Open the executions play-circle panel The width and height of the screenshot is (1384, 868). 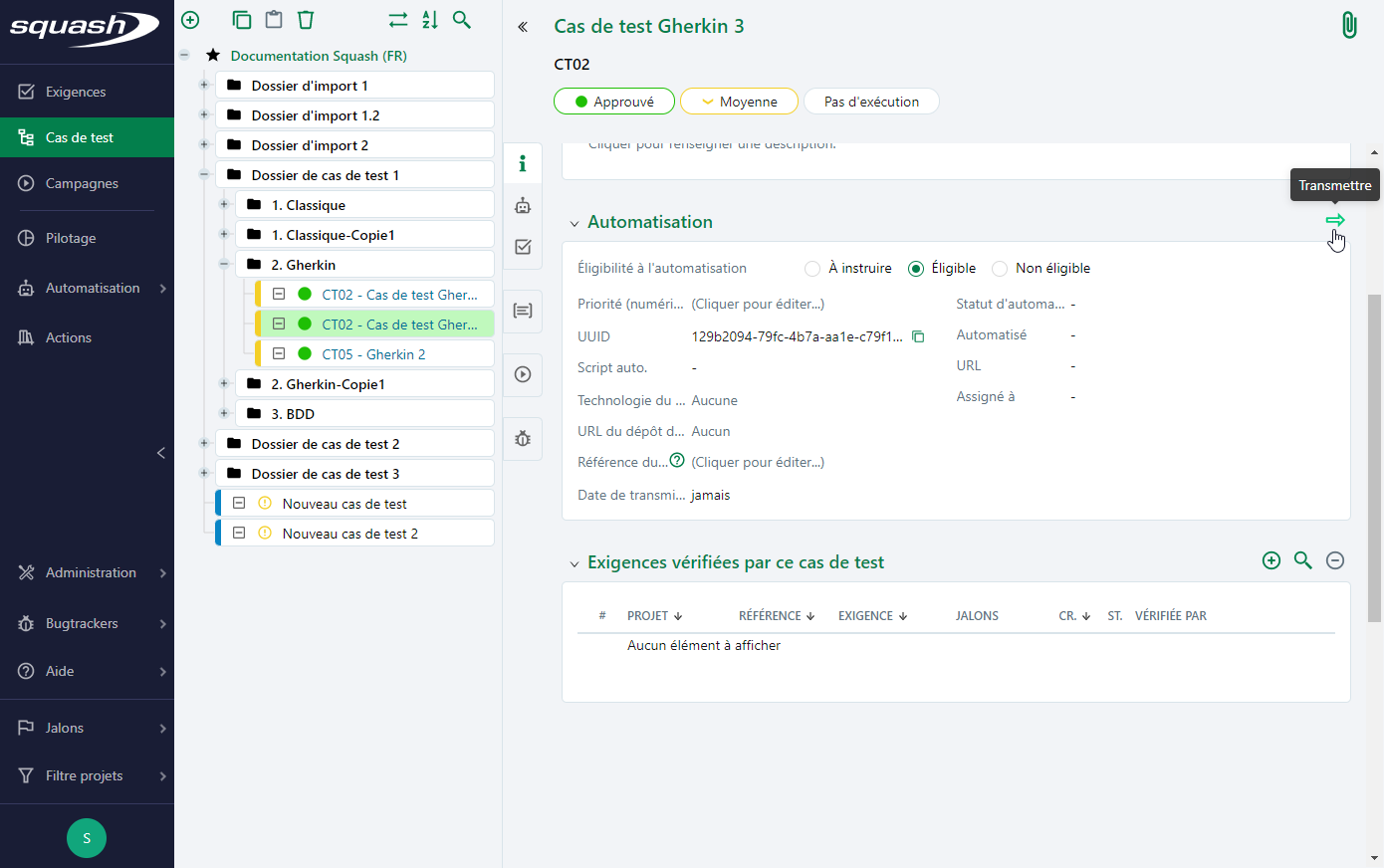(523, 374)
